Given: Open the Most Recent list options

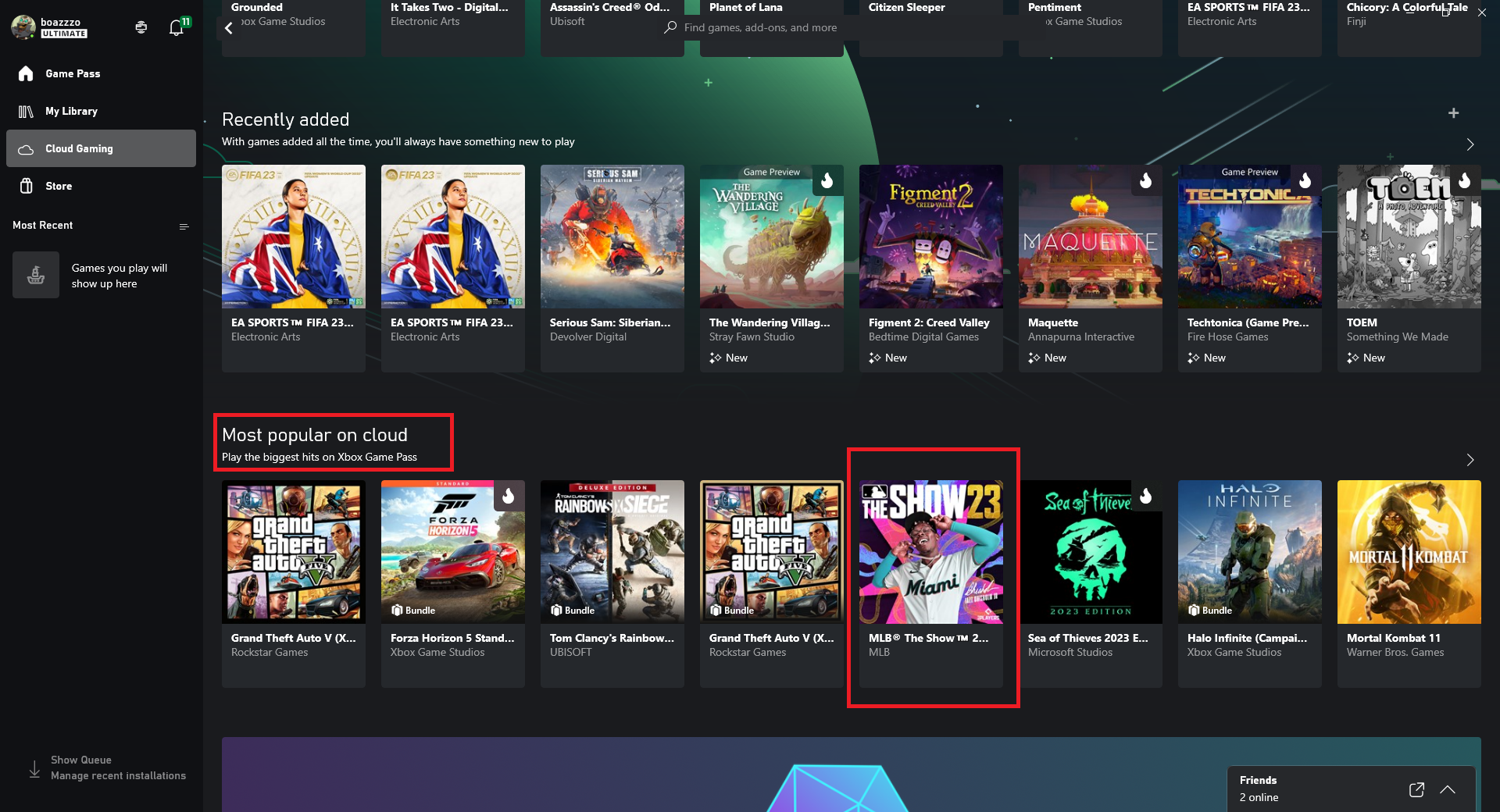Looking at the screenshot, I should [x=184, y=226].
